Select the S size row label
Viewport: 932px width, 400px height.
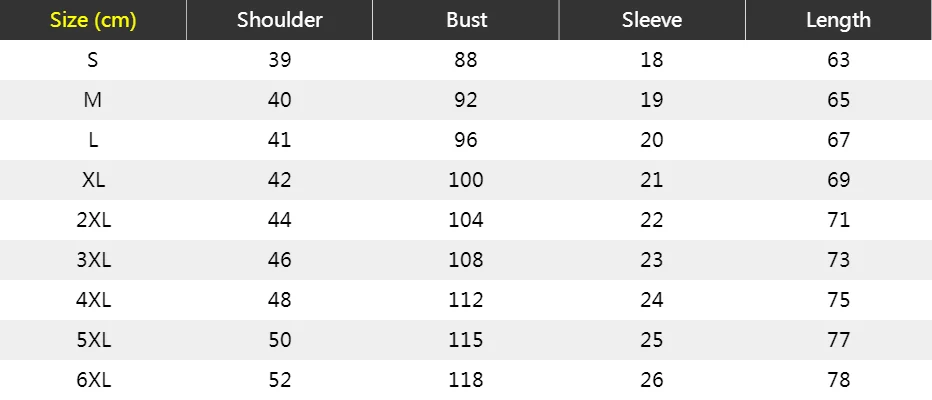93,60
